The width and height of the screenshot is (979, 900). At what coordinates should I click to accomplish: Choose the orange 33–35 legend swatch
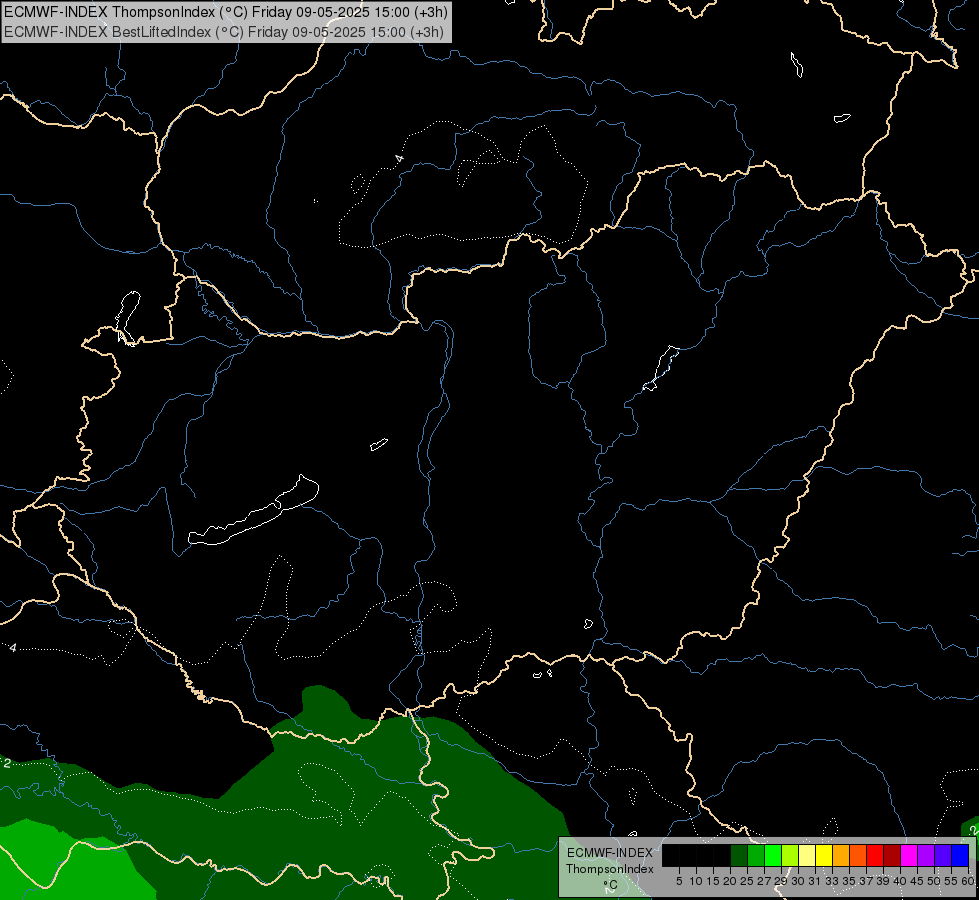(x=841, y=855)
